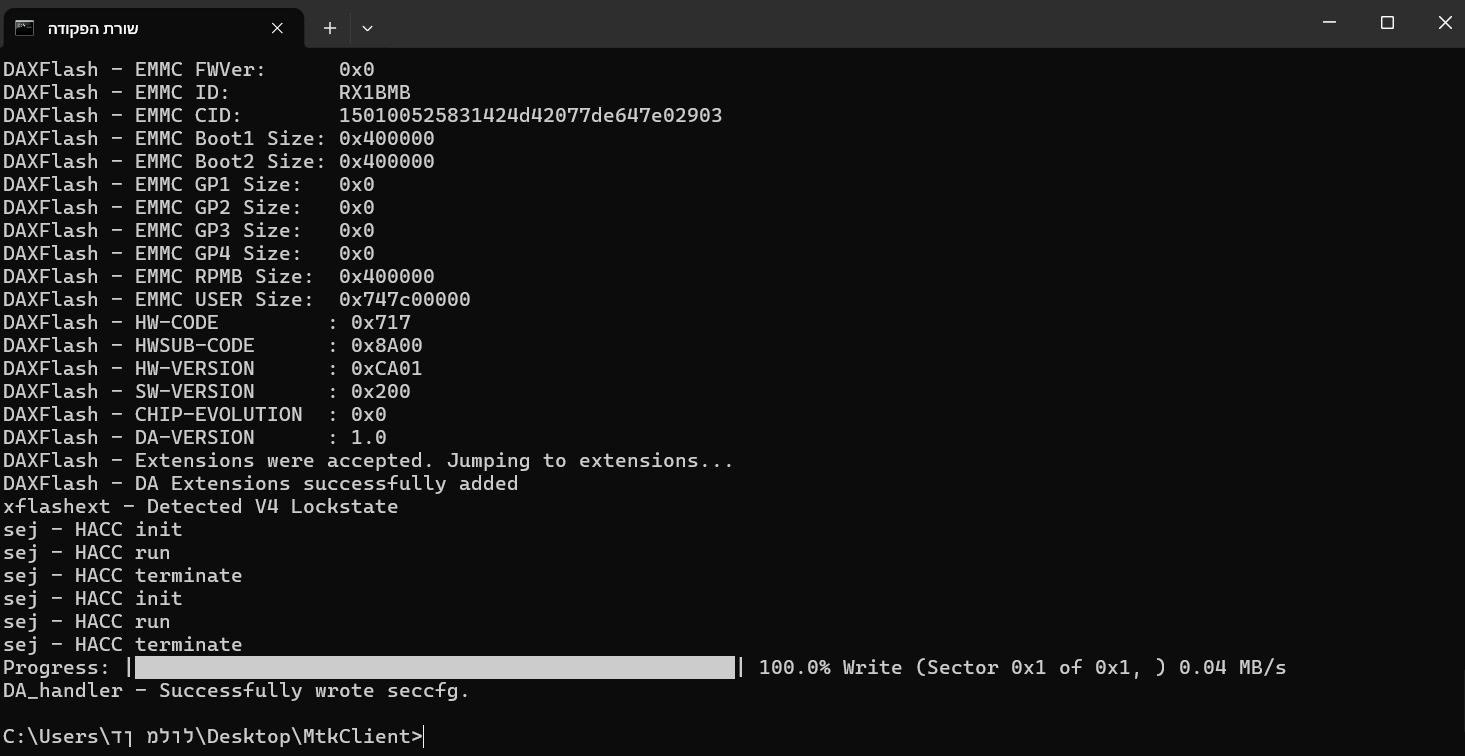
Task: Click the C:\Users MtkClient prompt line
Action: pos(213,736)
